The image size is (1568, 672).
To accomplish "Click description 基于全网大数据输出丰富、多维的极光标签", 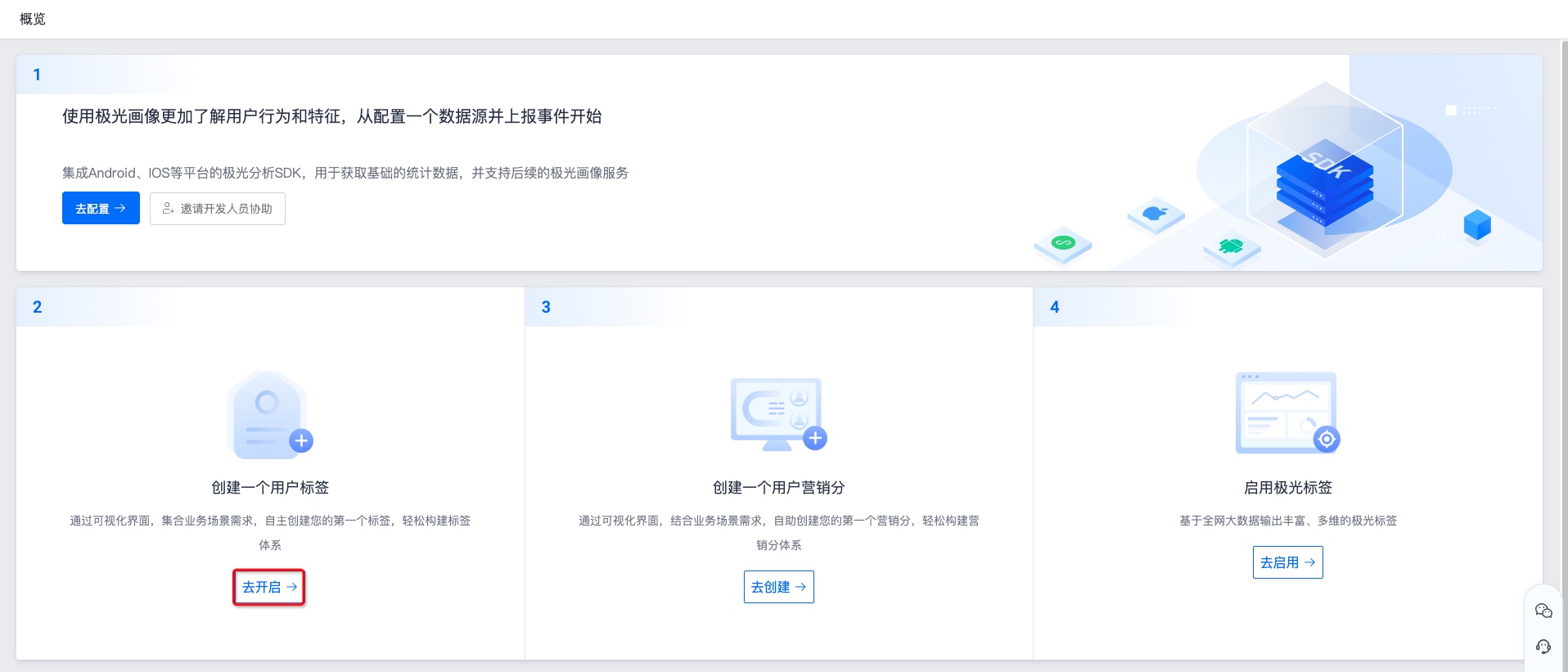I will tap(1288, 521).
